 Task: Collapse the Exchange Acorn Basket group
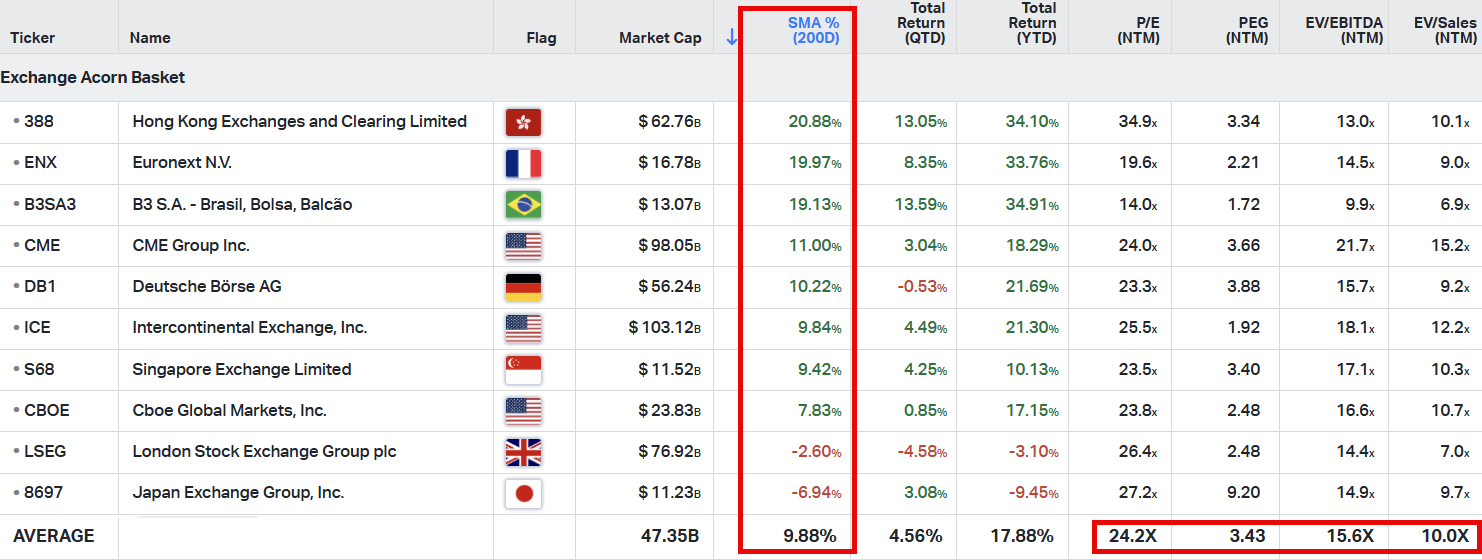(93, 77)
